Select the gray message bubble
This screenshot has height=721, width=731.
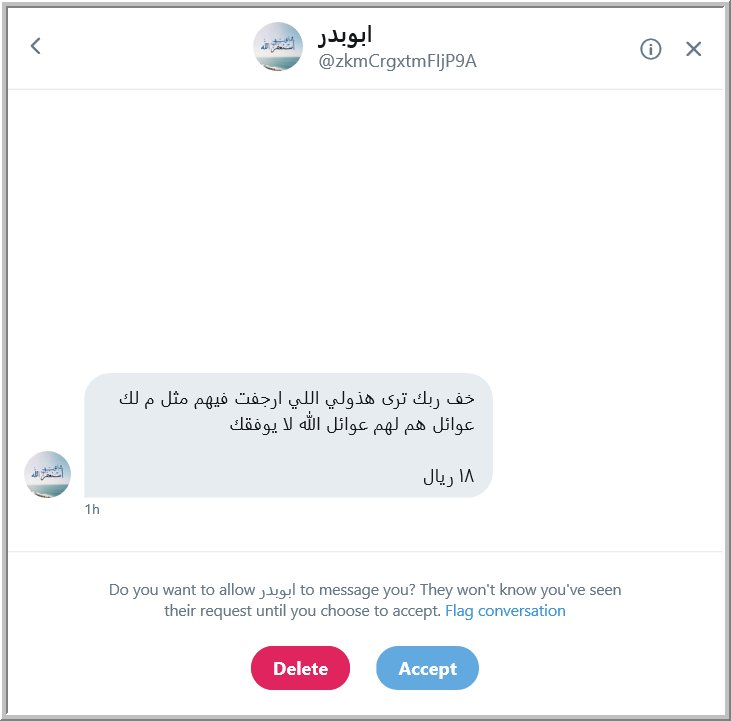[x=288, y=435]
